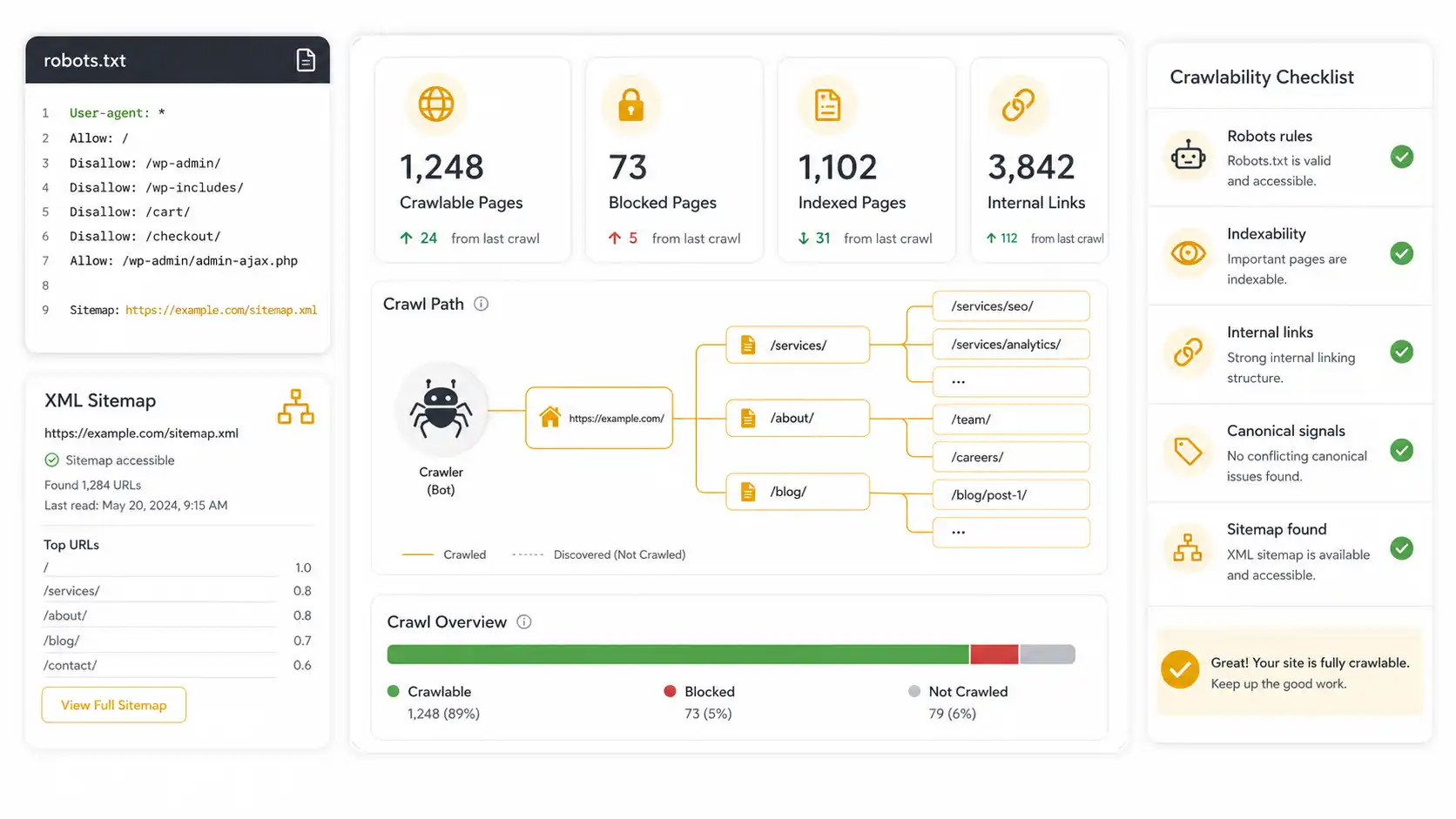Viewport: 1456px width, 819px height.
Task: Click the red Blocked segment of crawl bar
Action: pyautogui.click(x=994, y=655)
